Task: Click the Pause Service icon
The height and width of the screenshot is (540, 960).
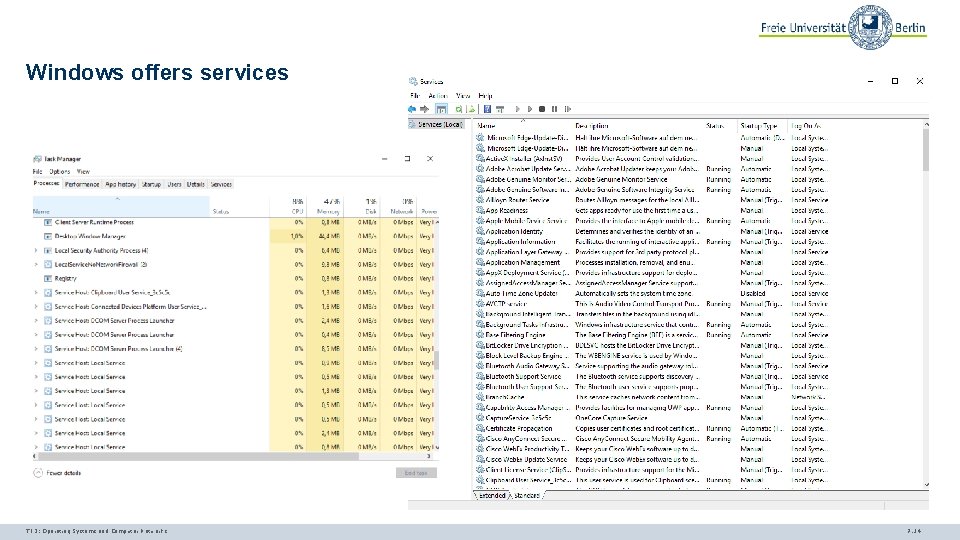Action: [554, 109]
